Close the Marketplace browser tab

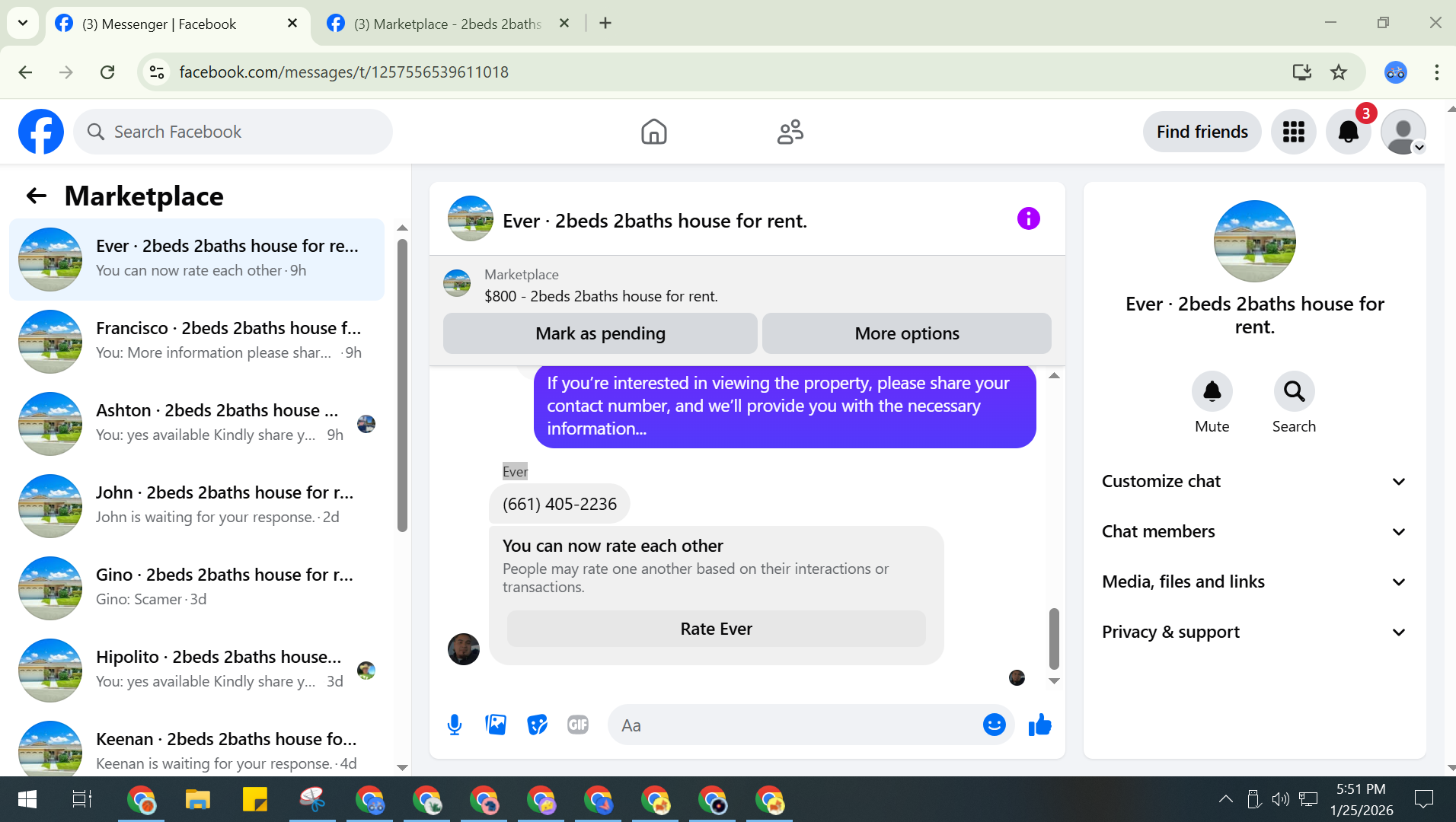(564, 24)
